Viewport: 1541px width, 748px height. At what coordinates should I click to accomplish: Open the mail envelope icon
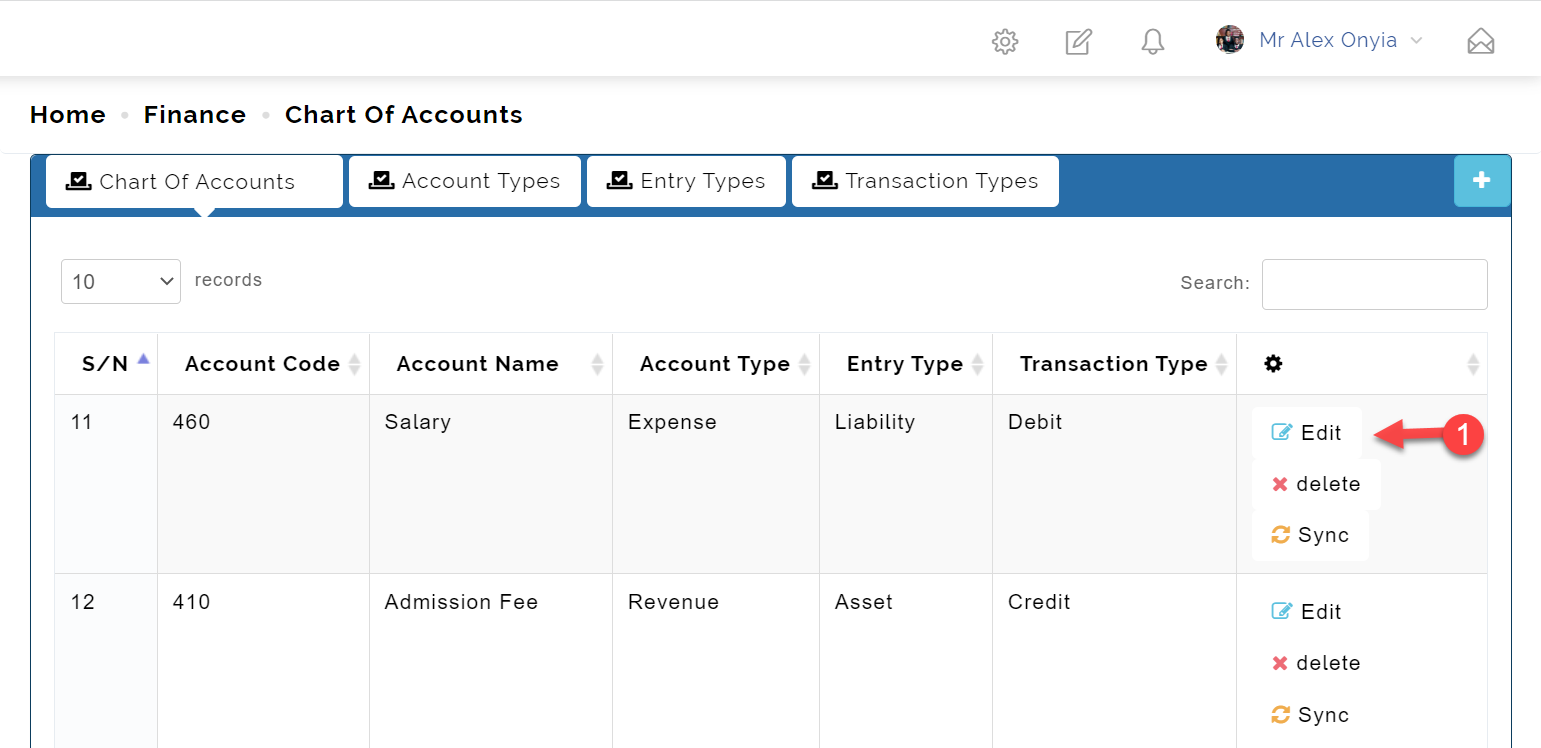(1480, 41)
